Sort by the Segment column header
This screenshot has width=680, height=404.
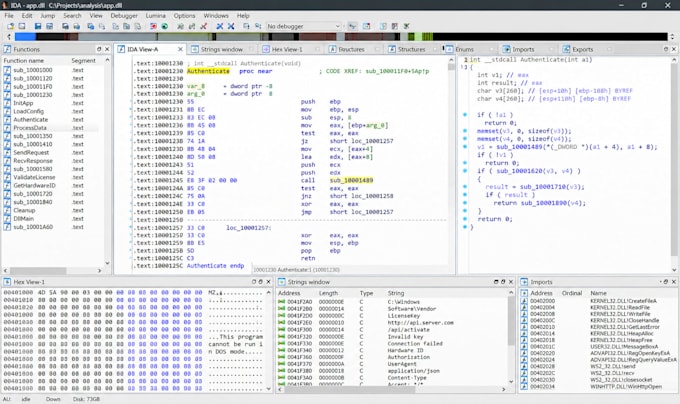[83, 61]
